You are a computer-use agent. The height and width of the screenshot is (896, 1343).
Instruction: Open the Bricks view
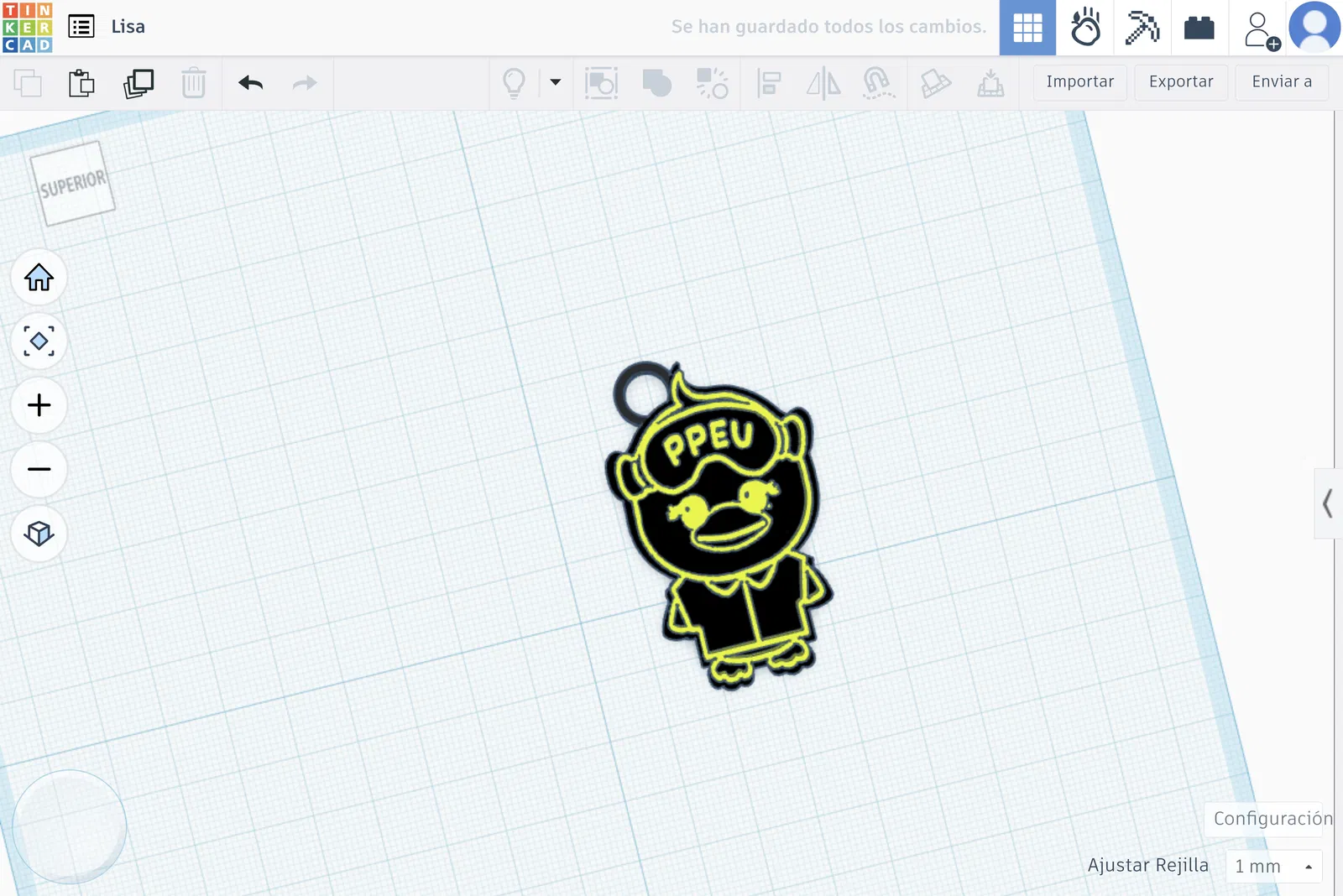click(x=1199, y=28)
